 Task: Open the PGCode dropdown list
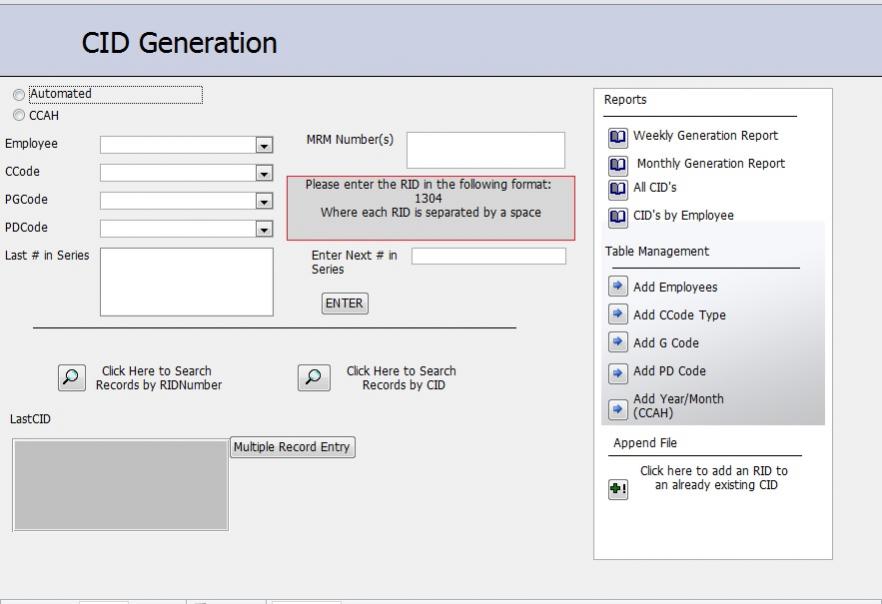[264, 201]
